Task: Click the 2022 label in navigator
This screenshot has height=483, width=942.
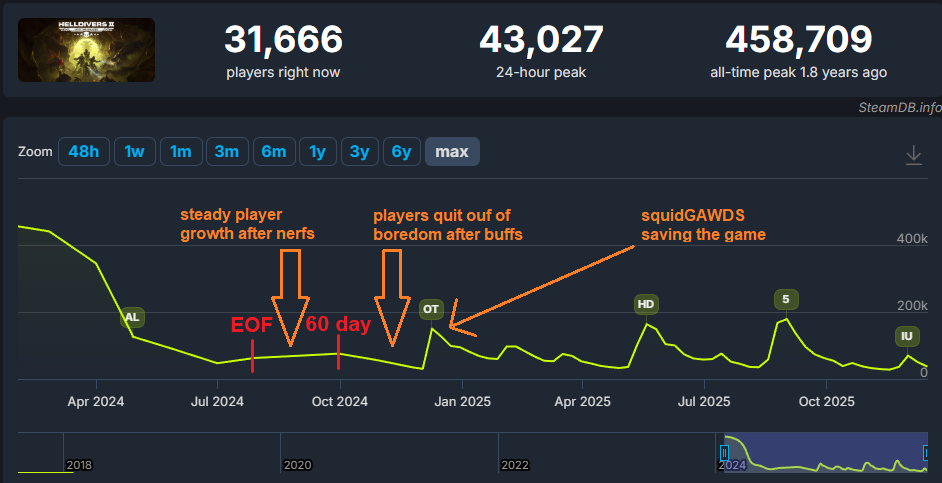Action: point(515,465)
